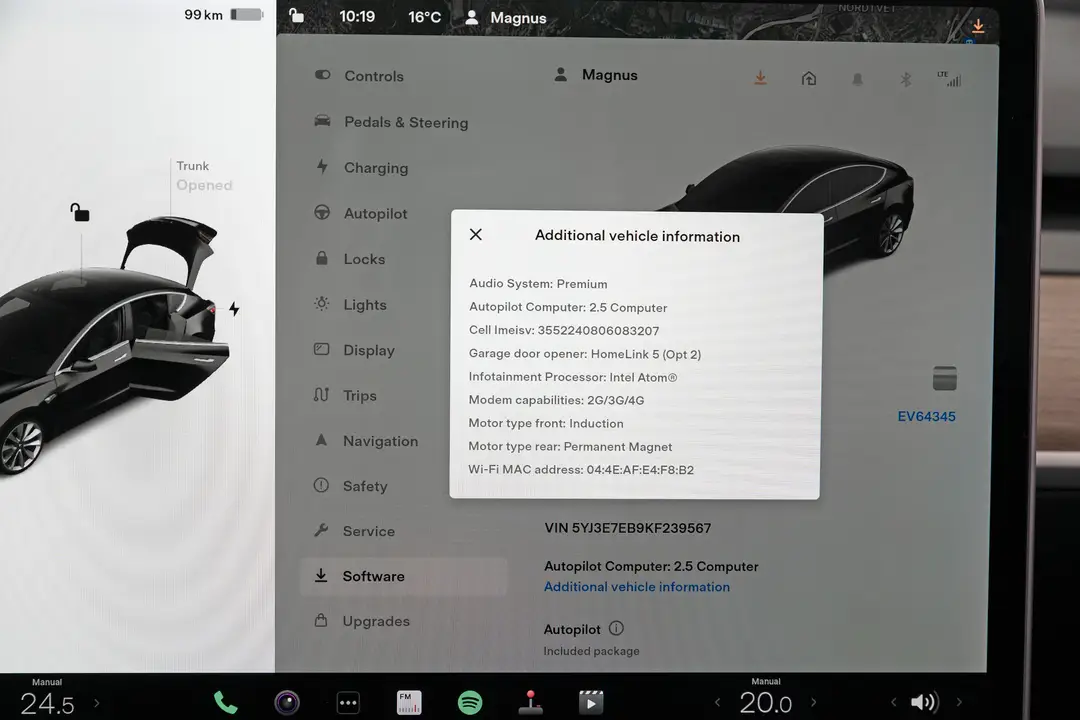Tap the Bluetooth icon
The image size is (1080, 720).
[906, 79]
